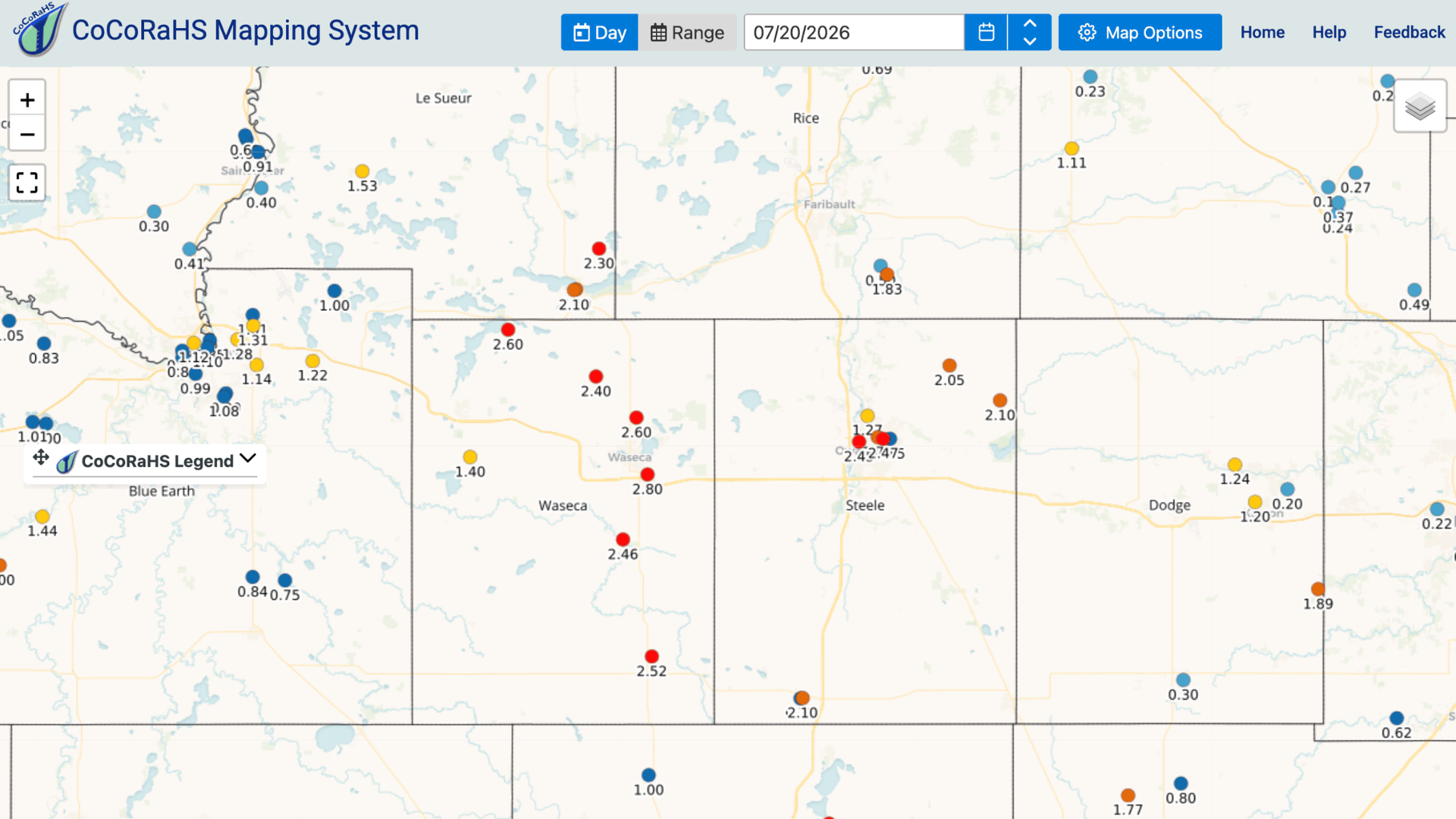Select the 0.49 blue station marker
This screenshot has height=819, width=1456.
pyautogui.click(x=1414, y=290)
